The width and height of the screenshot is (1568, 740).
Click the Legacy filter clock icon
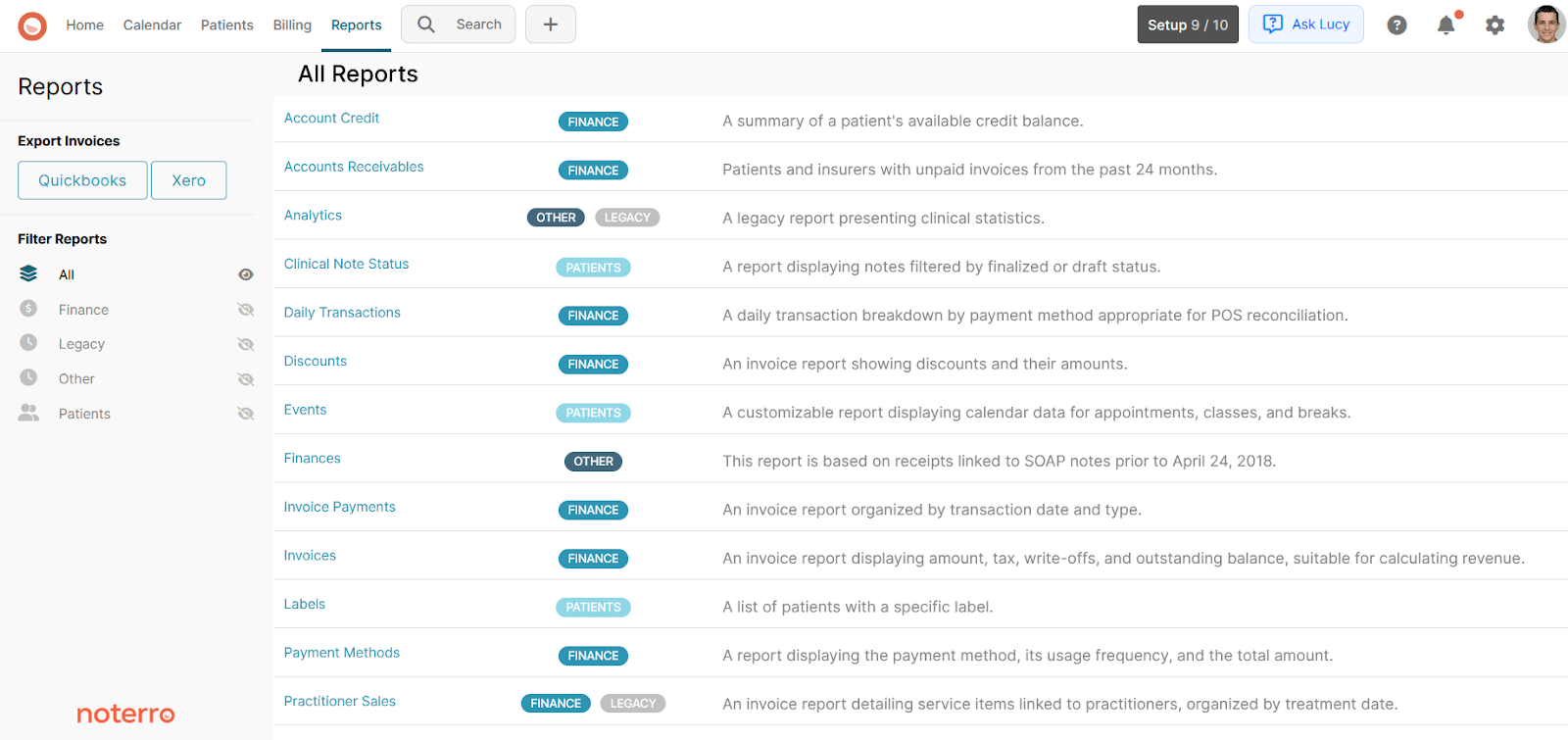(x=28, y=343)
